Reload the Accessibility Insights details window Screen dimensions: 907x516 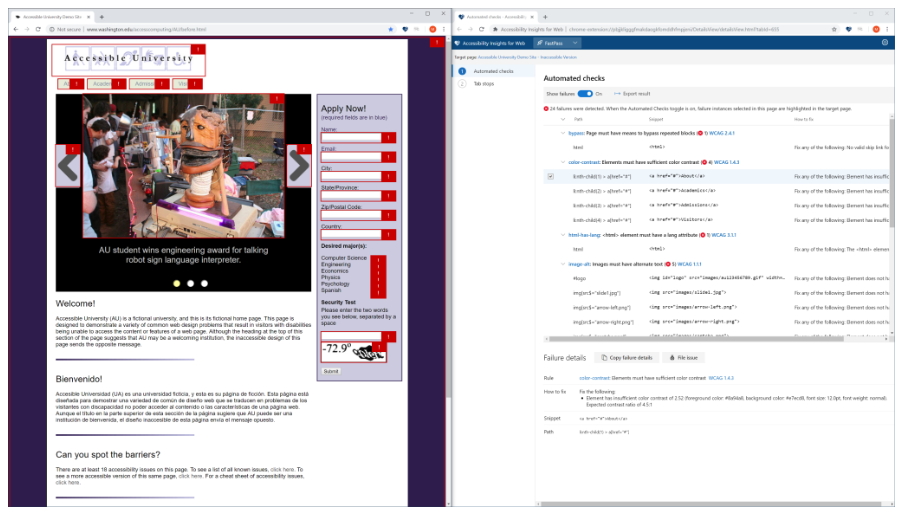click(x=481, y=29)
